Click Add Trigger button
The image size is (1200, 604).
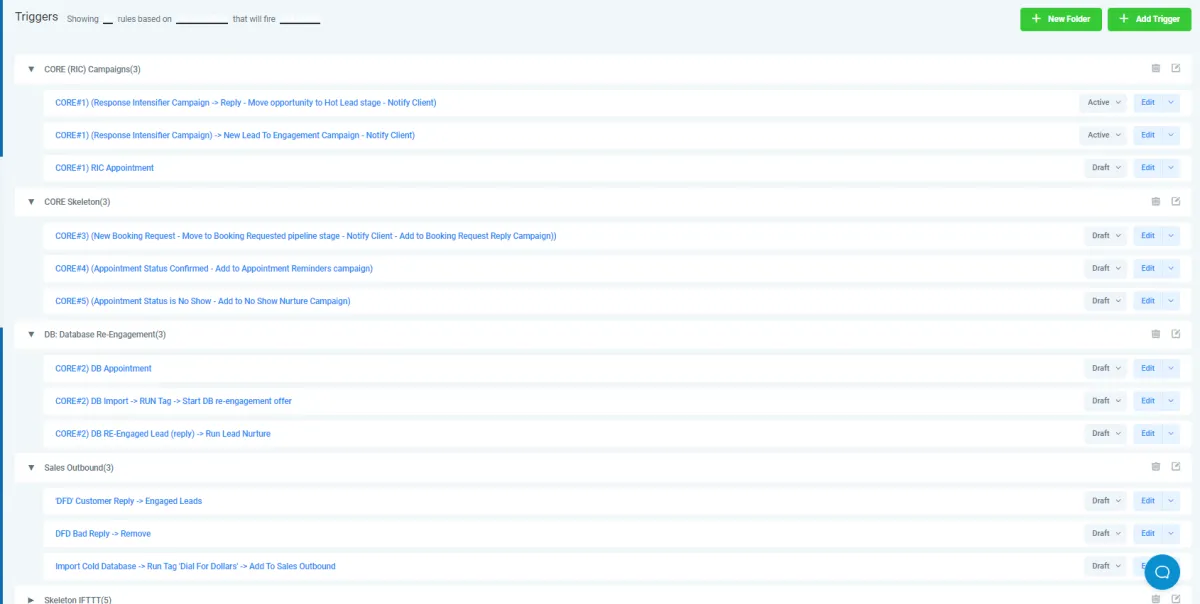[x=1149, y=19]
